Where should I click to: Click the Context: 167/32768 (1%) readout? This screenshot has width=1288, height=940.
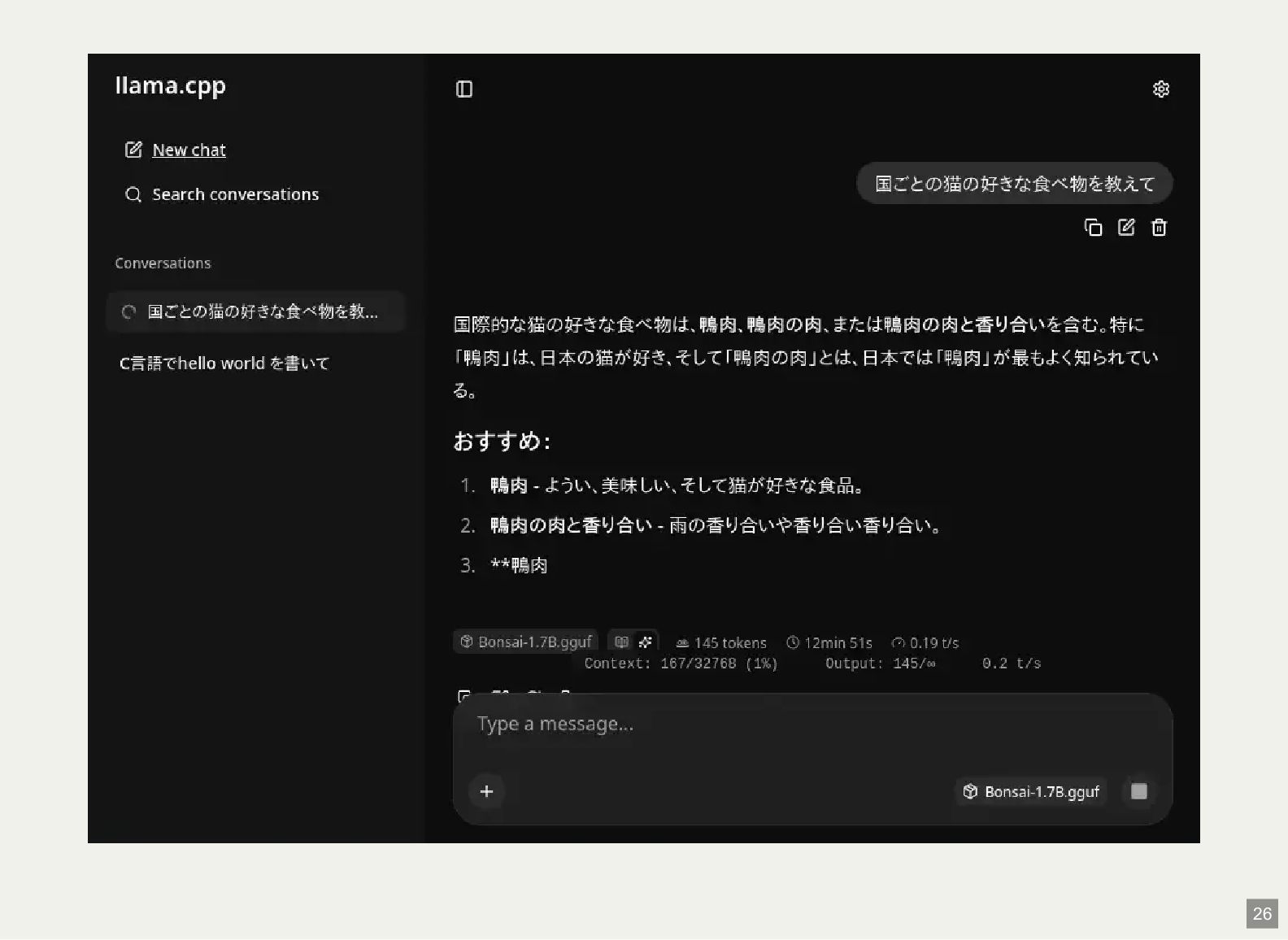click(x=681, y=664)
